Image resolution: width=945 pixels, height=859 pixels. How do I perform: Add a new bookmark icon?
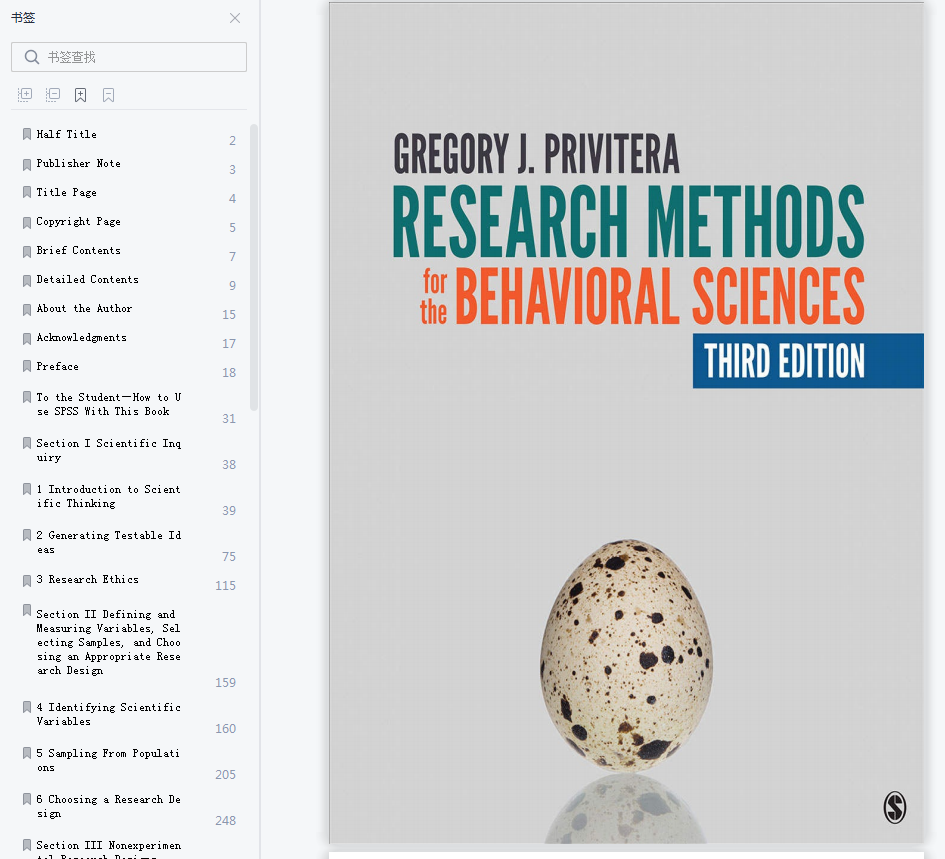80,95
